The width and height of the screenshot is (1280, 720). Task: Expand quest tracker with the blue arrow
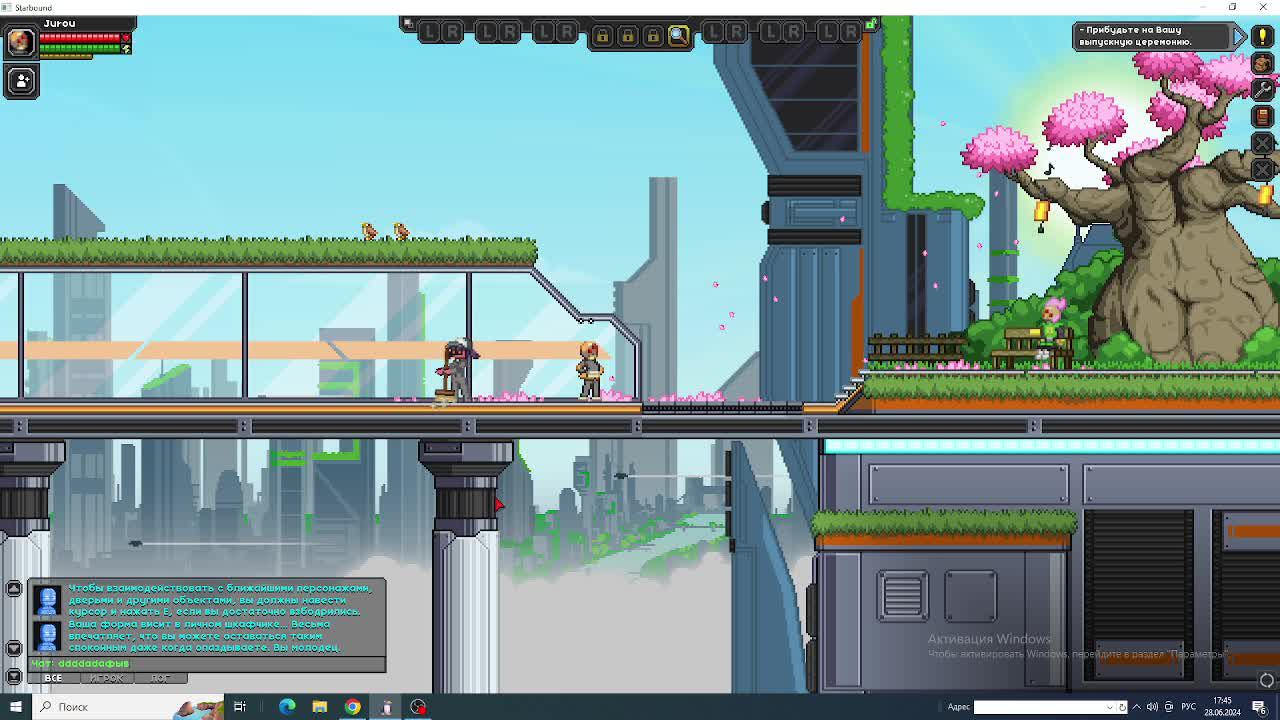(1240, 36)
